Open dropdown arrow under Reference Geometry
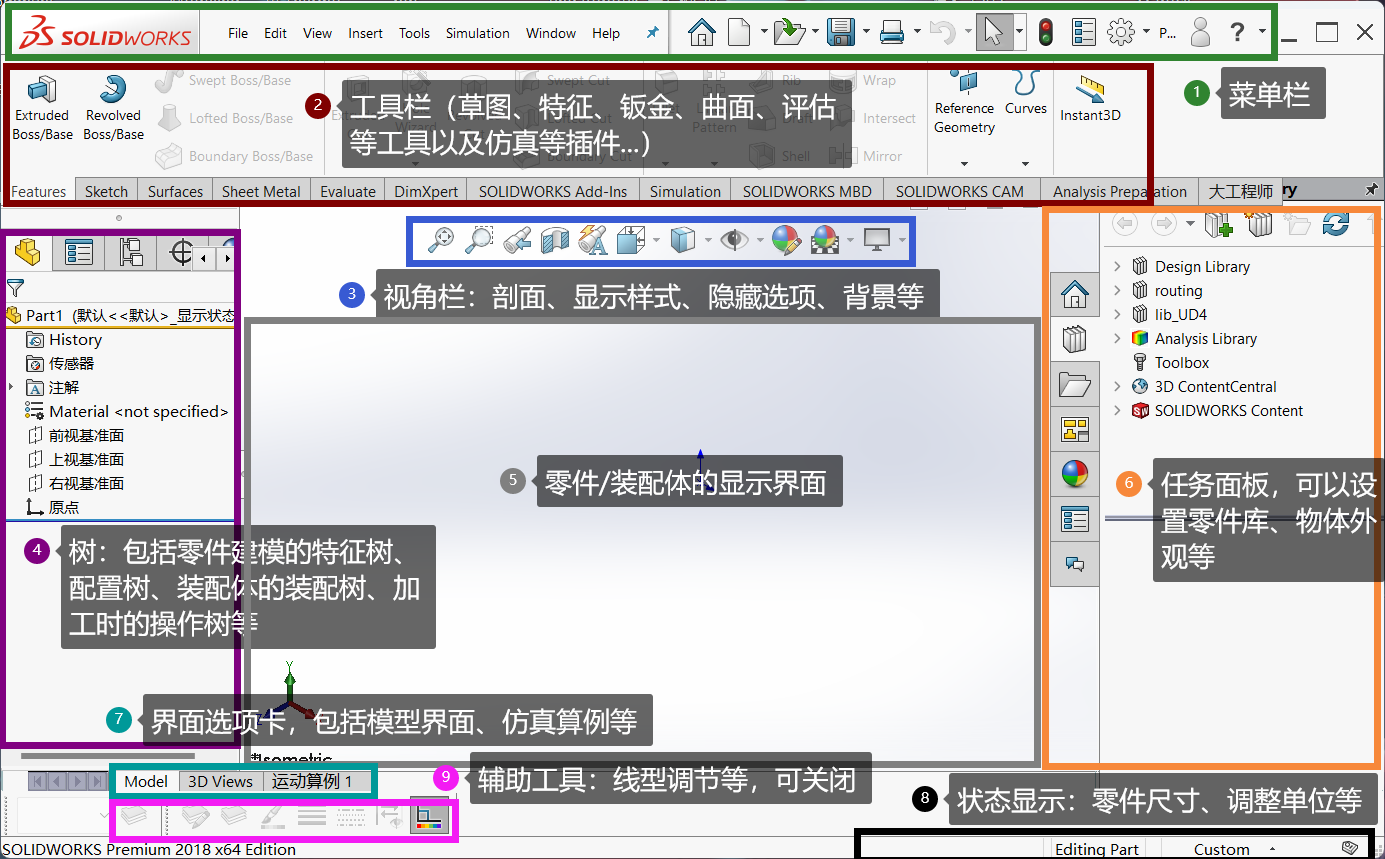 pos(964,163)
